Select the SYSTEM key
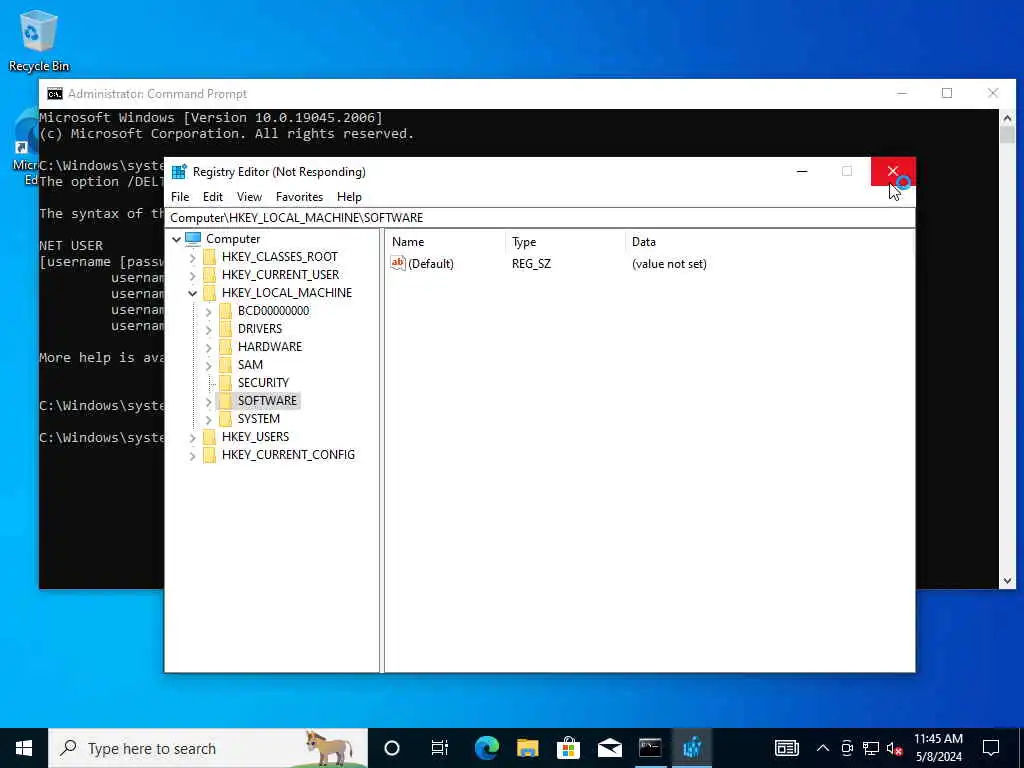The image size is (1024, 768). click(x=259, y=419)
